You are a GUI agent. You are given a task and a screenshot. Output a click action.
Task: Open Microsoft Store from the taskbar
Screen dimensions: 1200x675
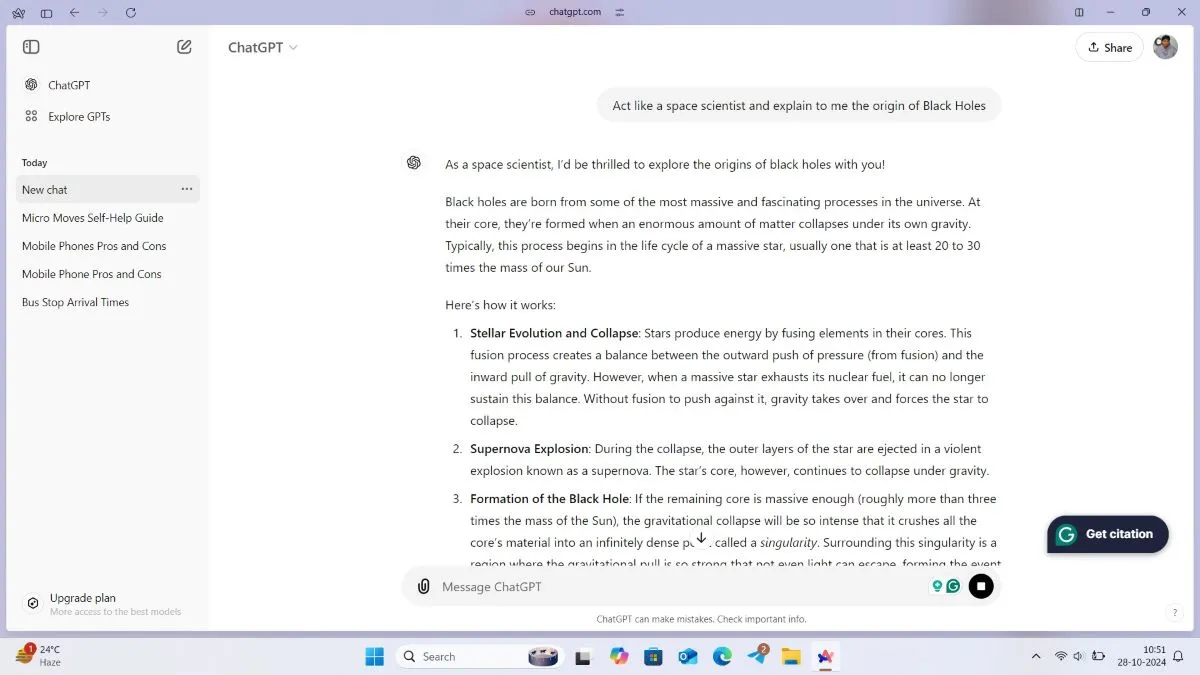coord(653,656)
